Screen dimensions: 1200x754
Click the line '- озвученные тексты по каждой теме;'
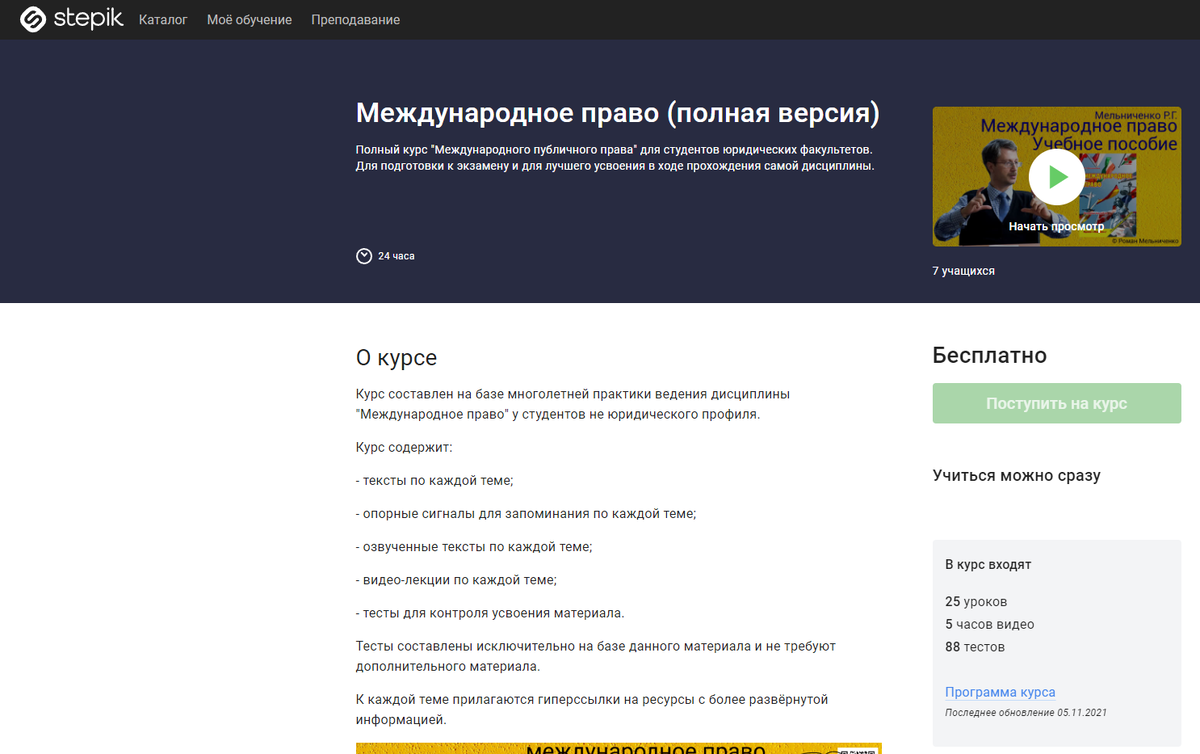(x=475, y=547)
